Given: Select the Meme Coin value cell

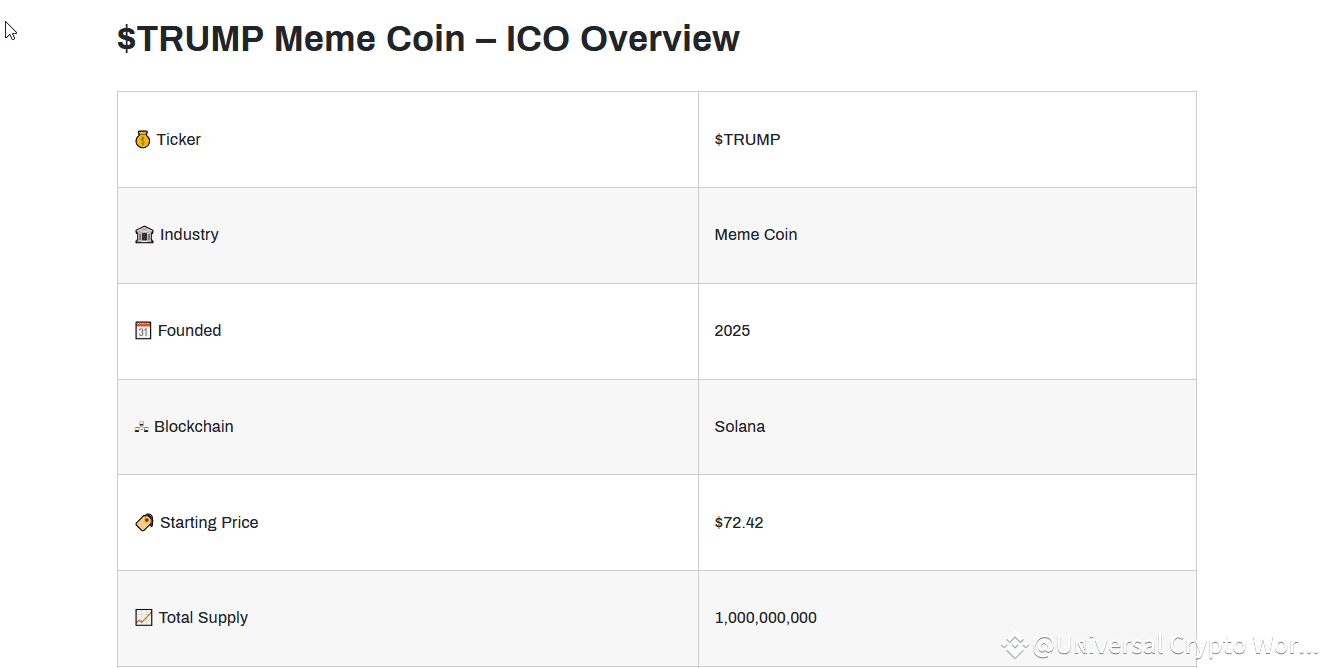Looking at the screenshot, I should tap(755, 235).
